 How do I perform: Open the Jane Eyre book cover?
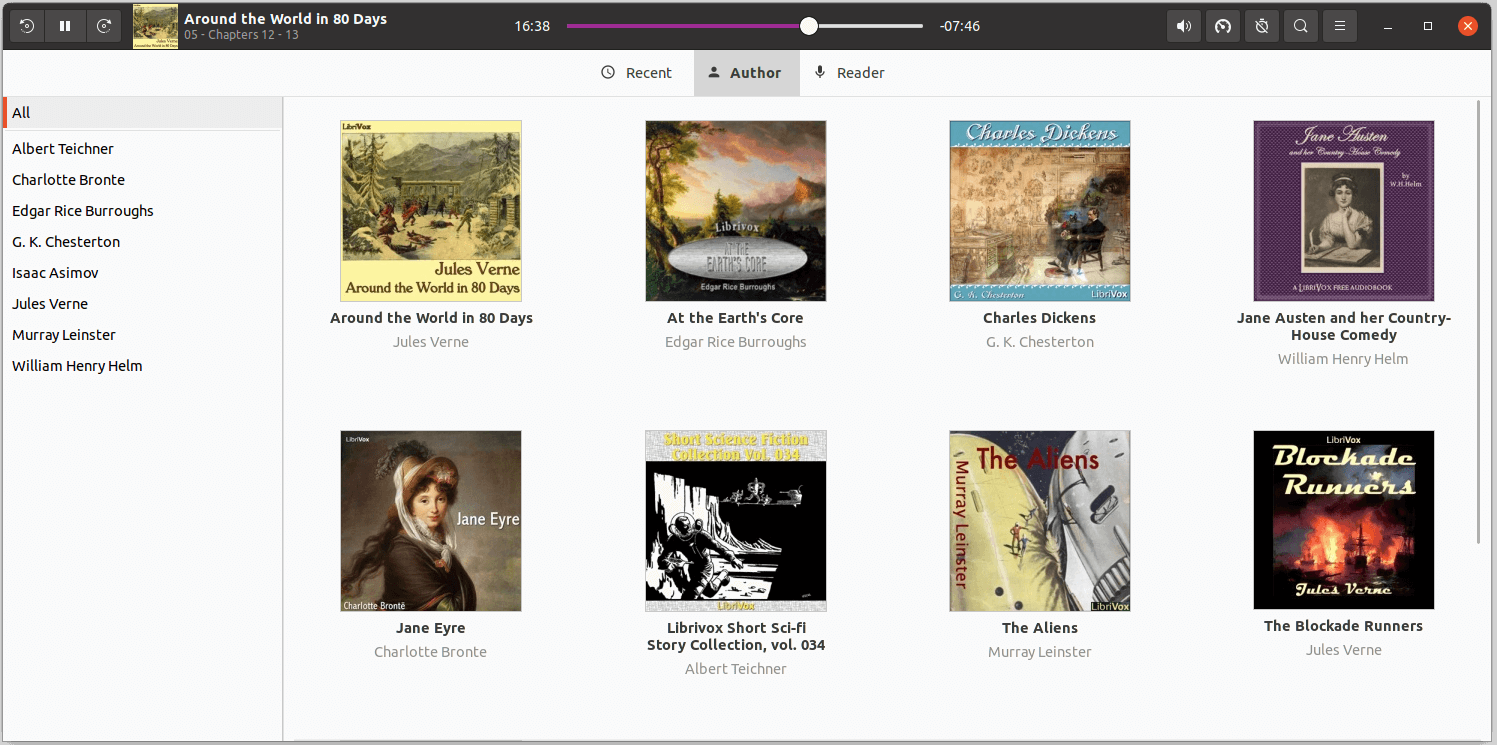(431, 521)
